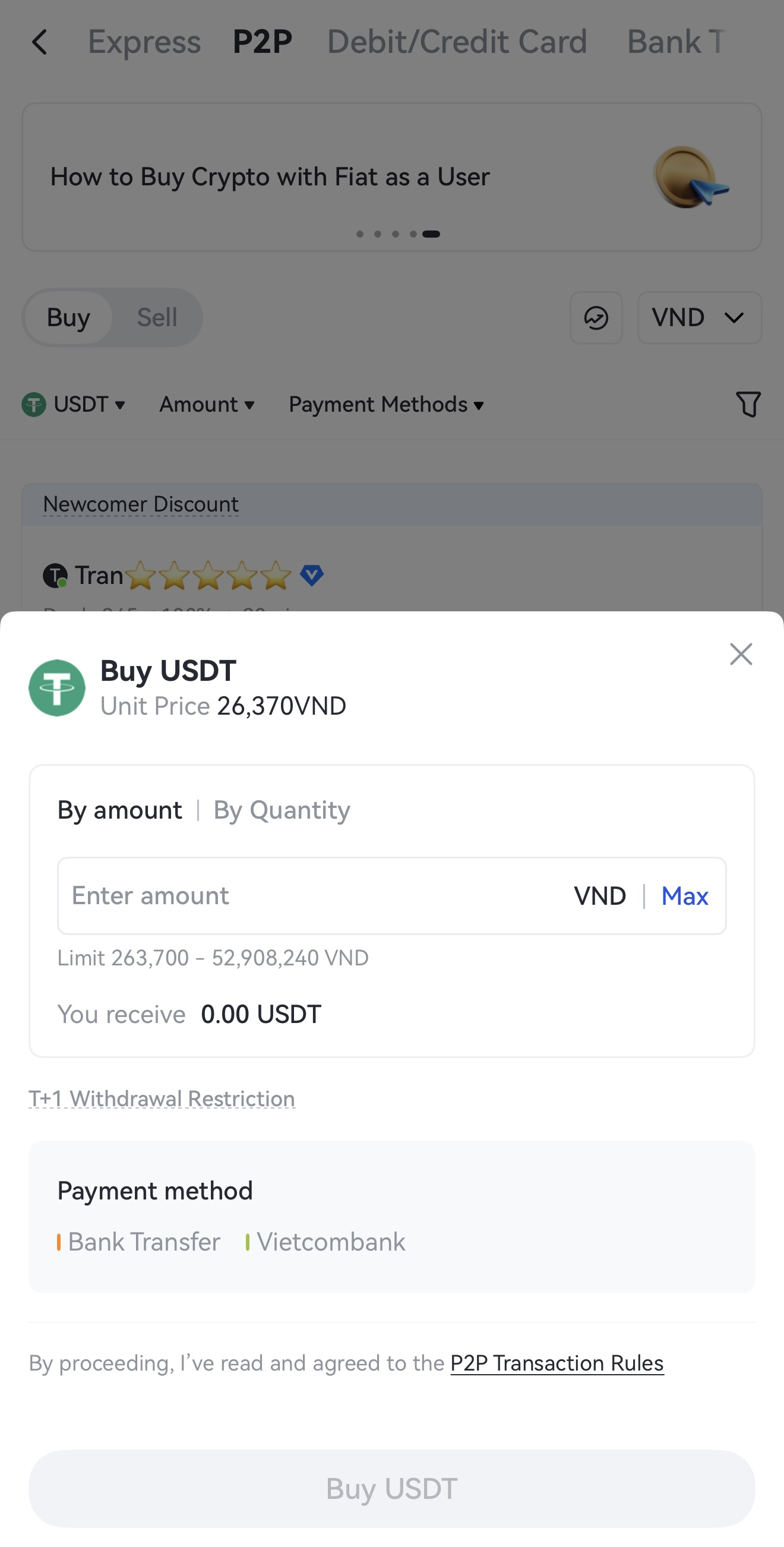Expand the USDT coin selector

click(74, 404)
